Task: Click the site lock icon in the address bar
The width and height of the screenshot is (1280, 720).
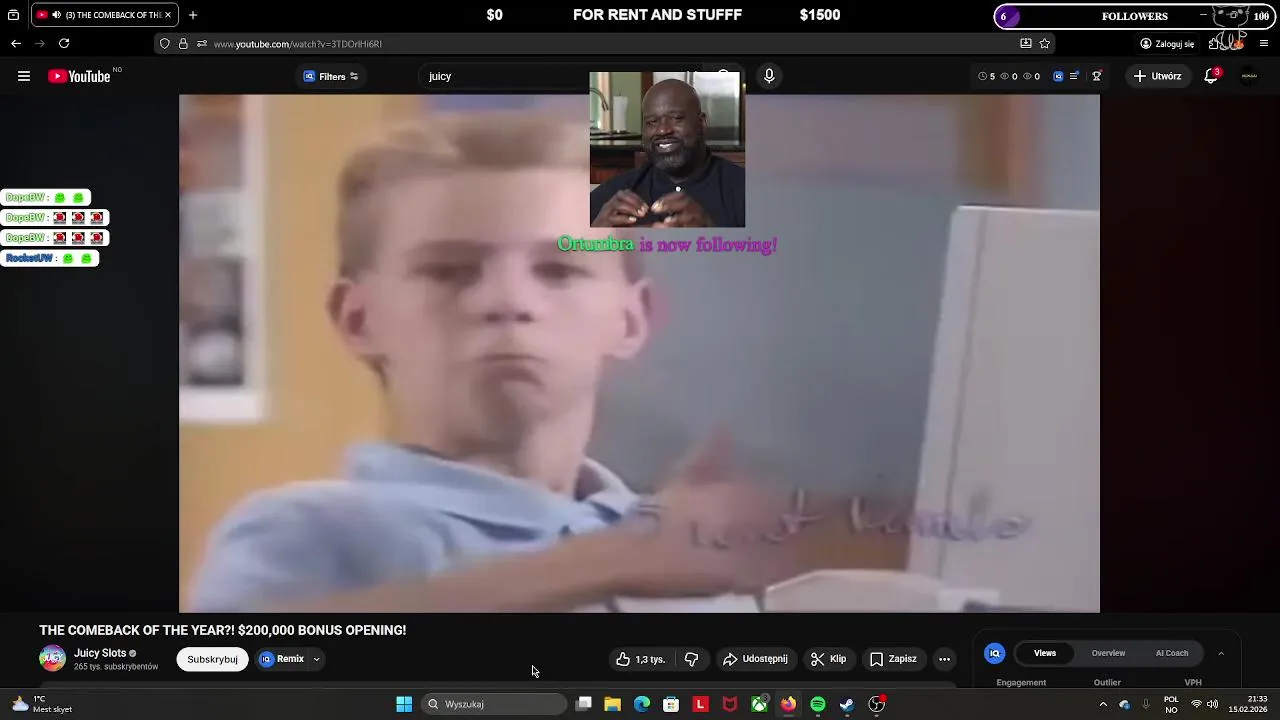Action: 183,44
